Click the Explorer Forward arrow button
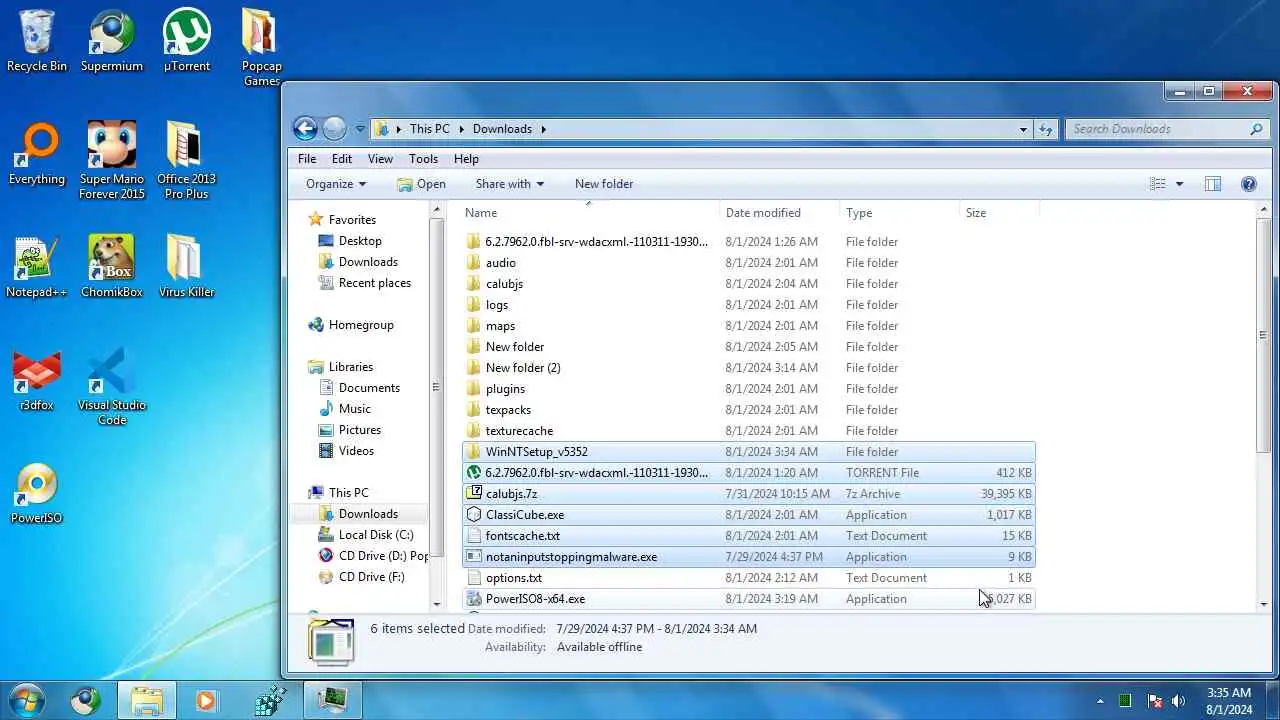Screen dimensions: 1280x720 click(x=334, y=128)
